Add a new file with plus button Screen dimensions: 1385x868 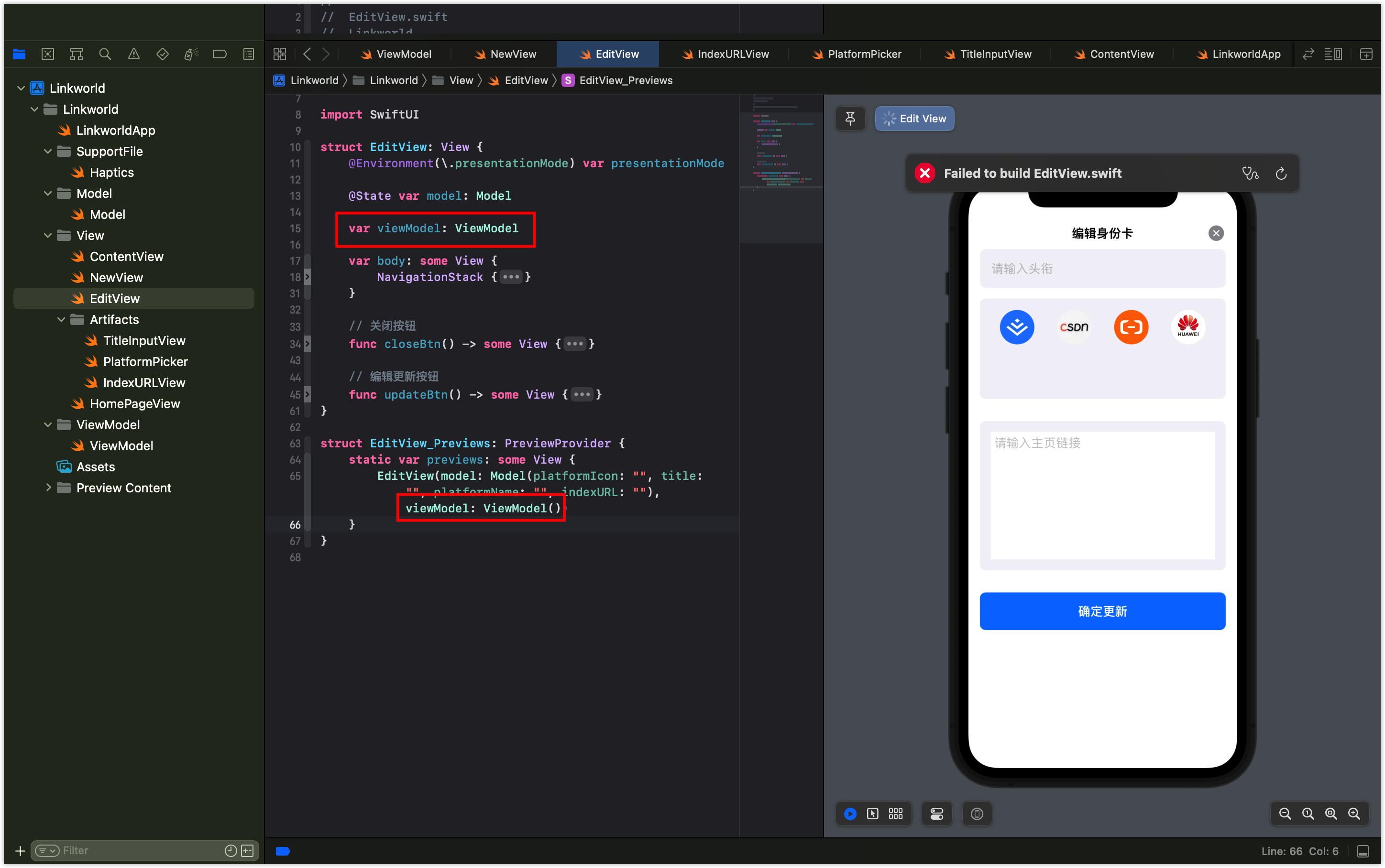point(20,851)
